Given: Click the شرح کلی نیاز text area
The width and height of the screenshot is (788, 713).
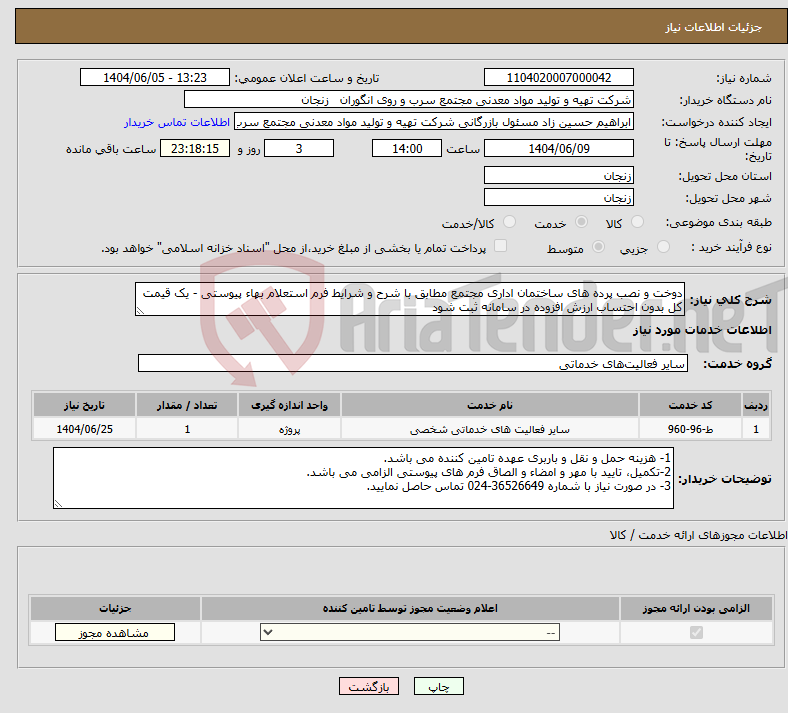Looking at the screenshot, I should [410, 299].
